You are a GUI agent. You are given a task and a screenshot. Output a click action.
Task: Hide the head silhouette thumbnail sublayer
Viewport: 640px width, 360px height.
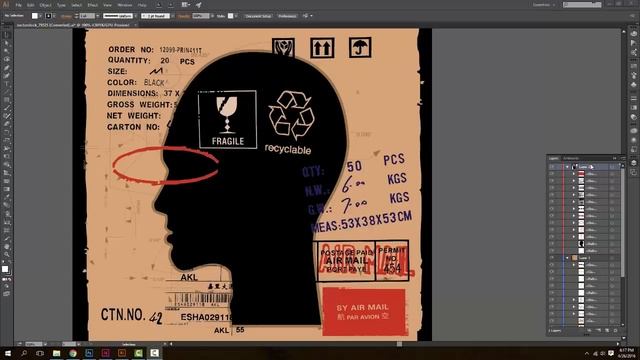point(552,244)
